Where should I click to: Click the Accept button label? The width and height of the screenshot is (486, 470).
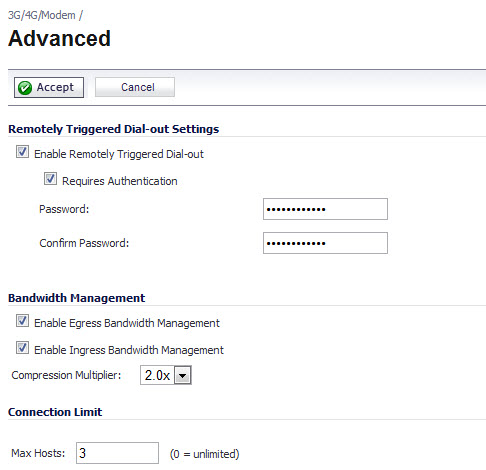click(x=55, y=87)
